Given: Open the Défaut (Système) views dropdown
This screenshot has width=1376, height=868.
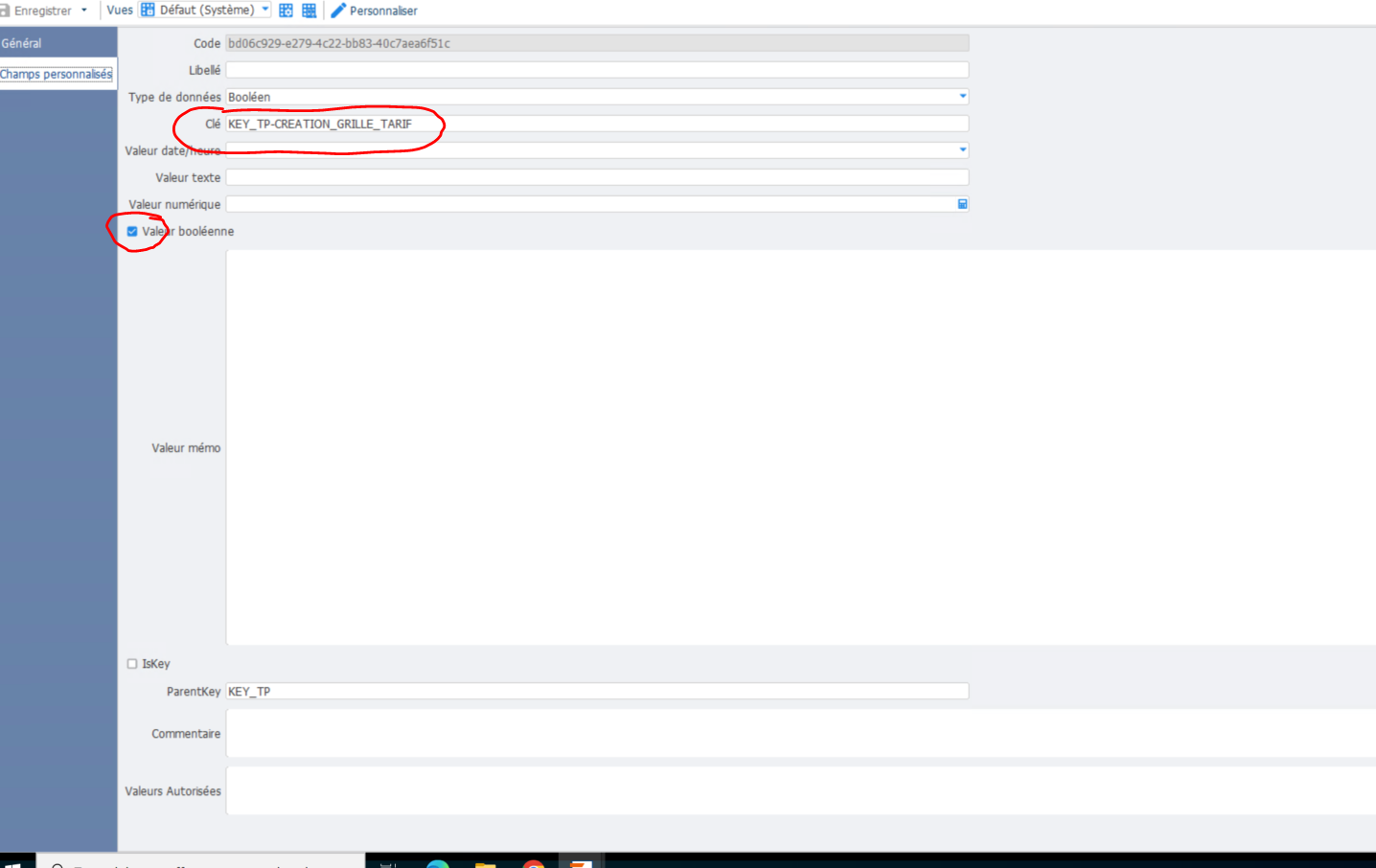Looking at the screenshot, I should [265, 10].
